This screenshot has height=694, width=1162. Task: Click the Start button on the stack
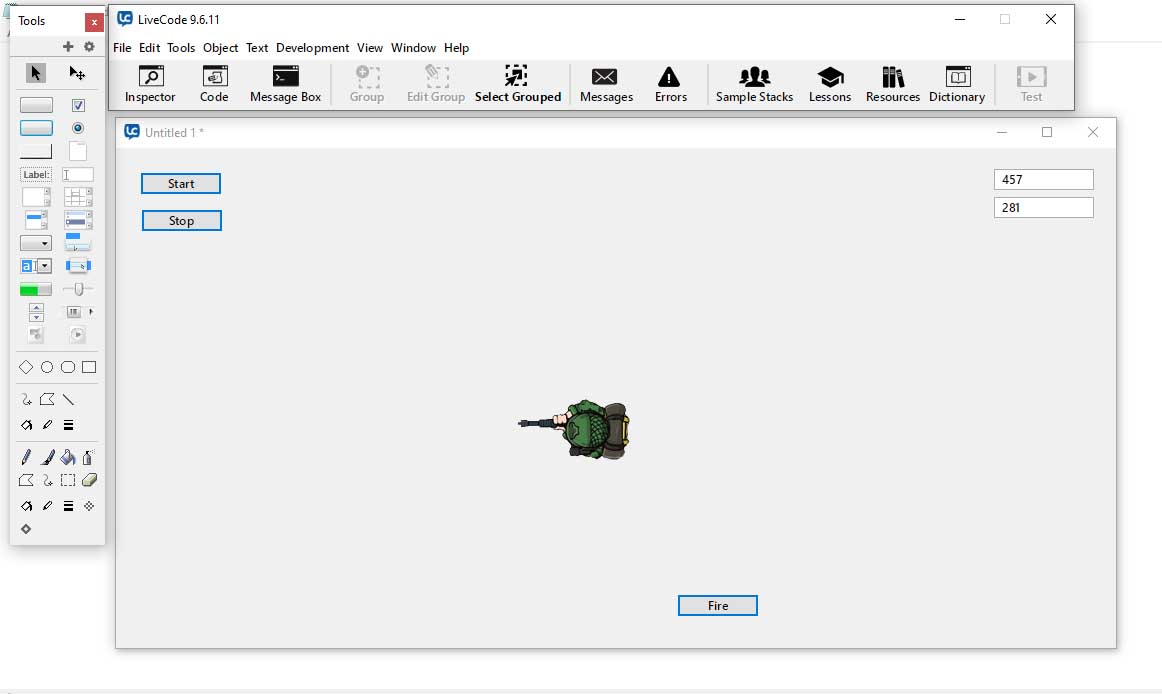181,184
